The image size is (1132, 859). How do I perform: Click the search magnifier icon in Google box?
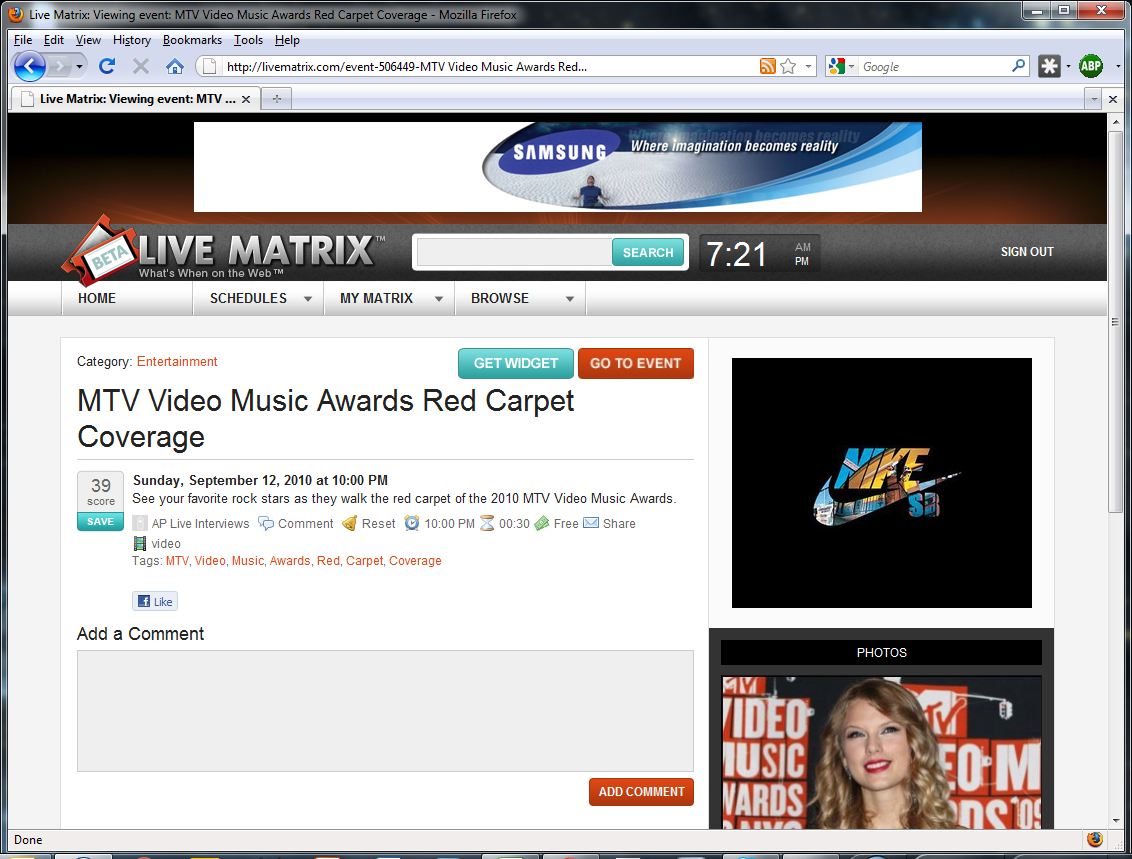(1018, 66)
